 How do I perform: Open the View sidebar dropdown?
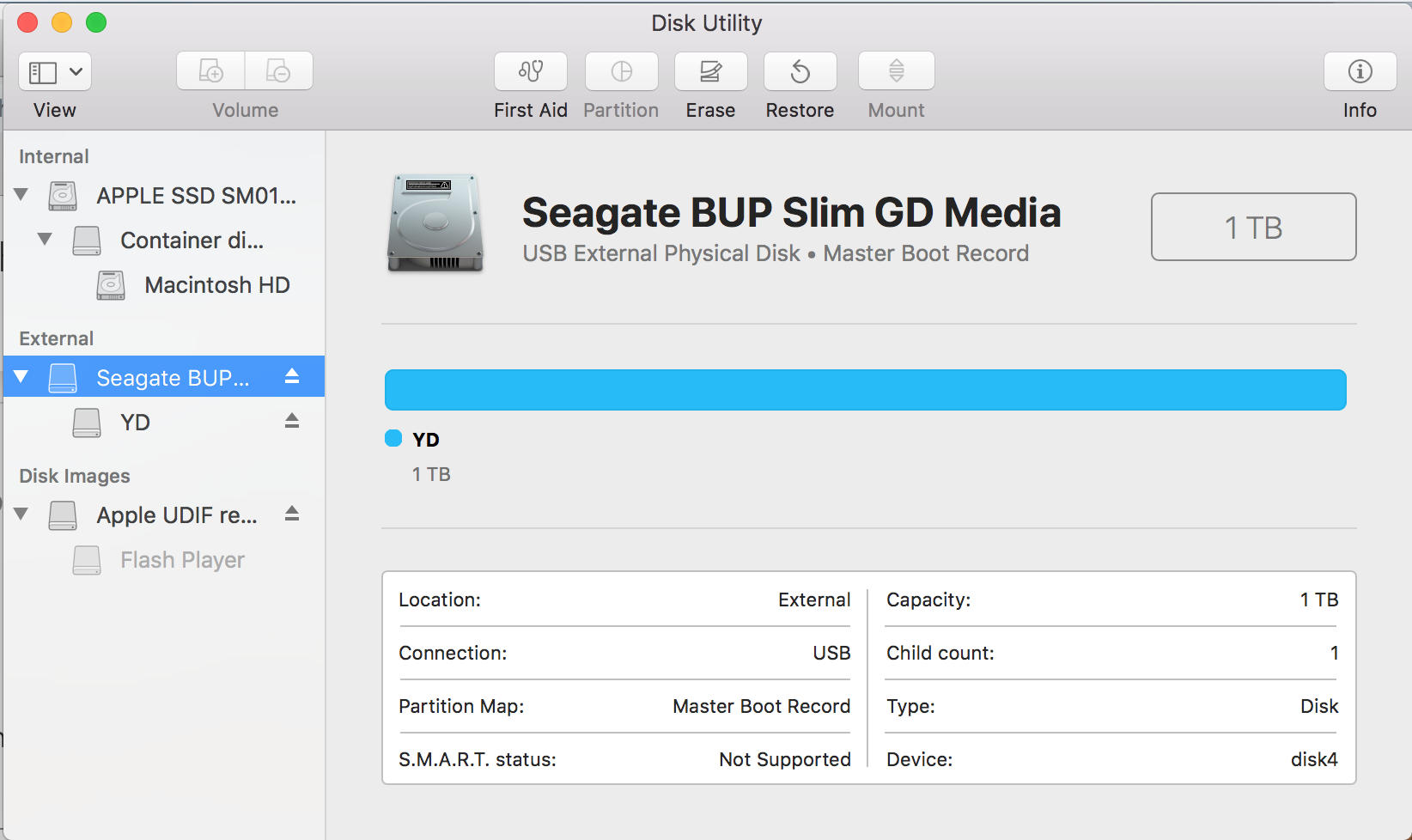[55, 71]
